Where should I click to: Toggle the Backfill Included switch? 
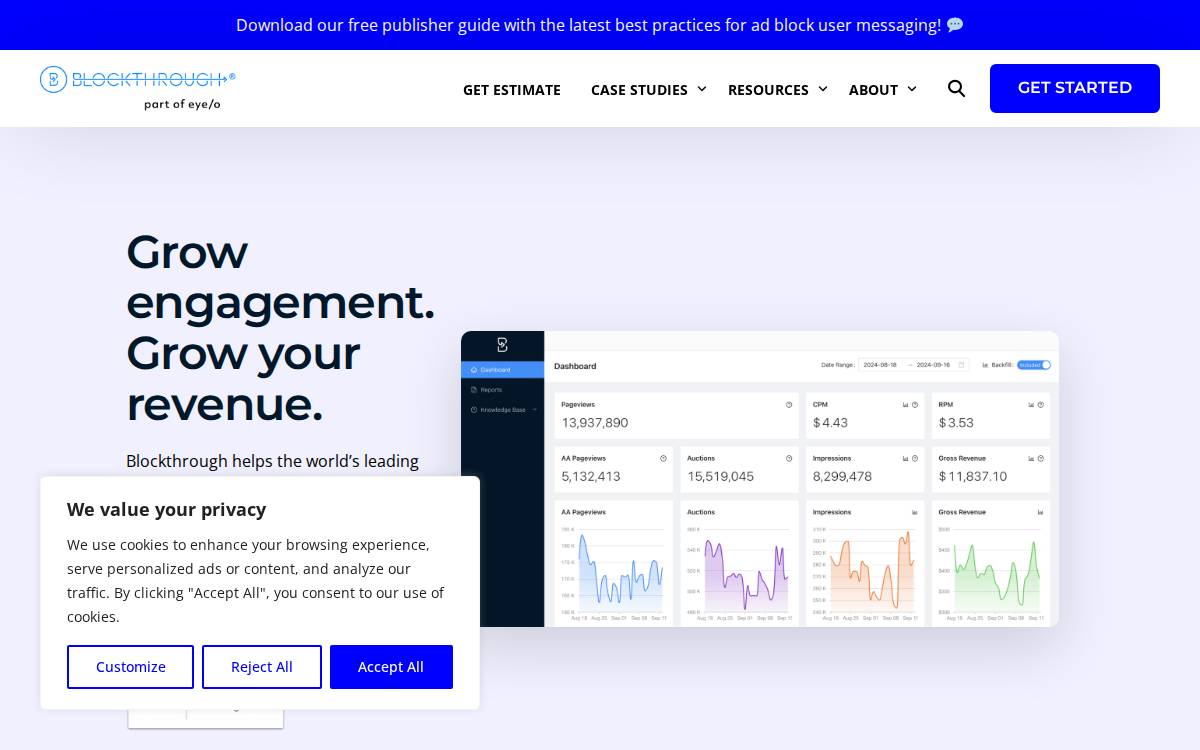pos(1034,365)
